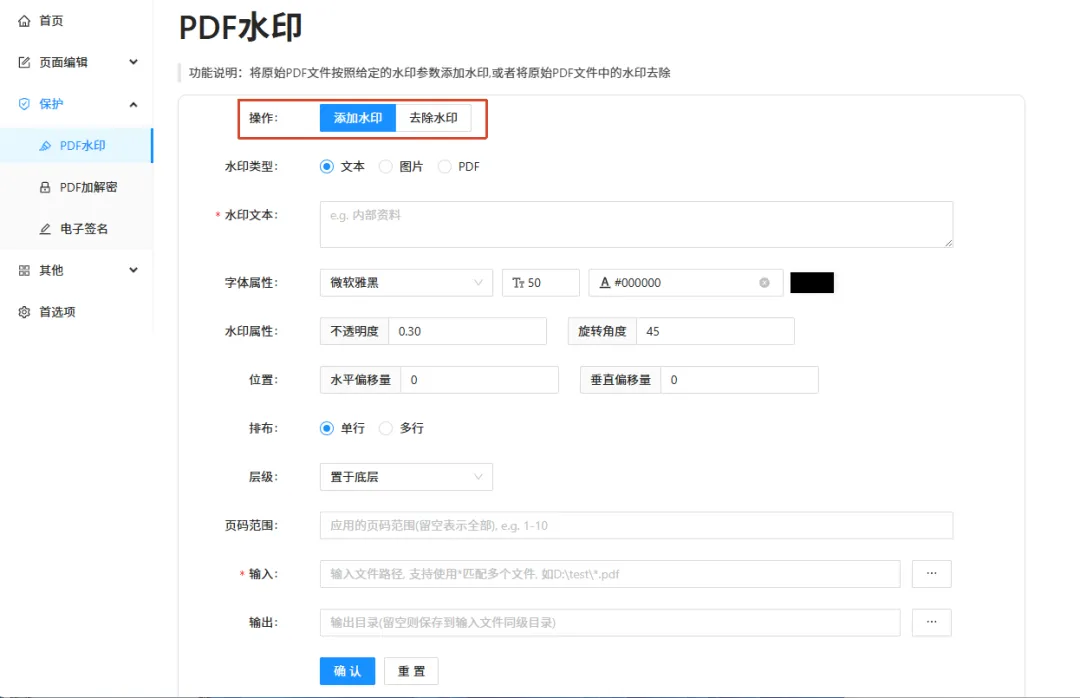Click the font size Tr icon

point(518,283)
